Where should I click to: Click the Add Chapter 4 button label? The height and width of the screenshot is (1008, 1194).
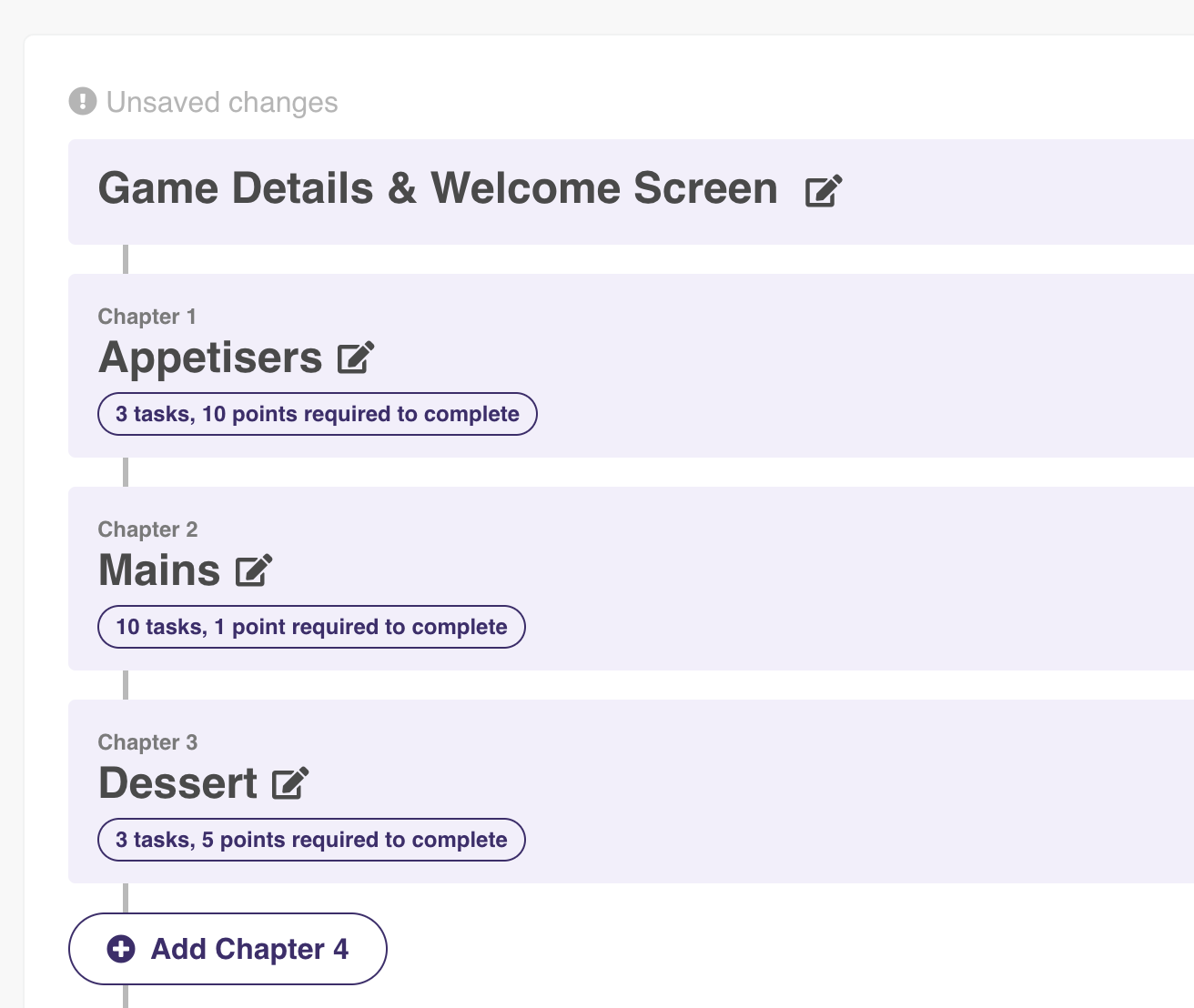tap(249, 949)
